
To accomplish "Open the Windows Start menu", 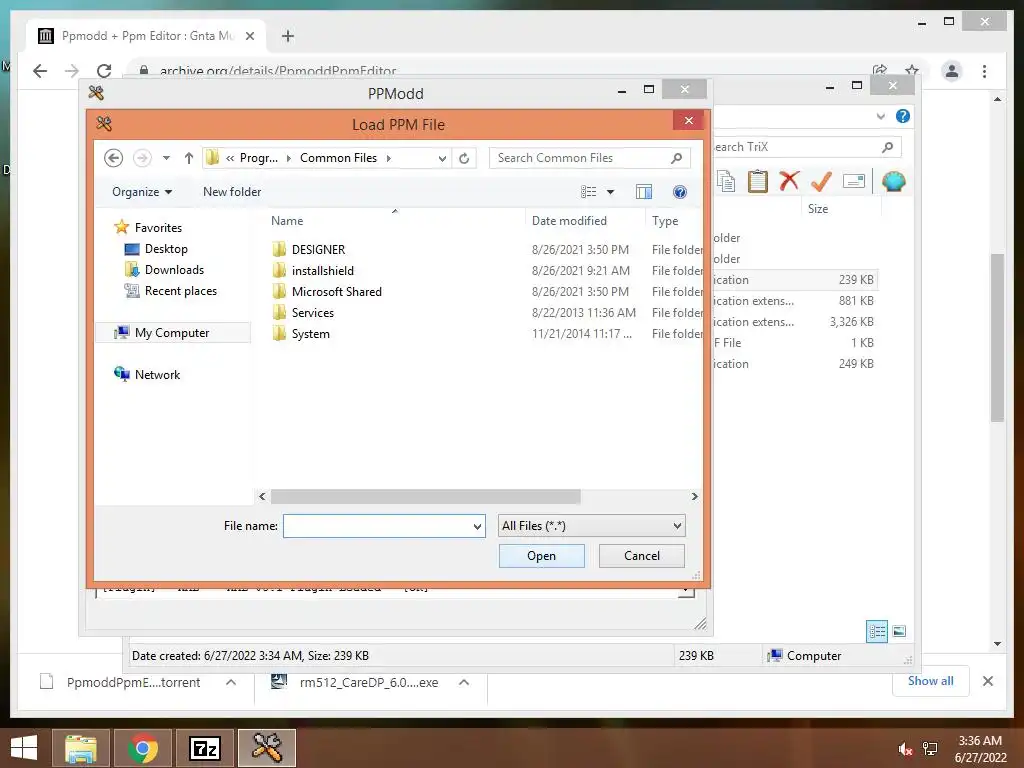I will 24,748.
